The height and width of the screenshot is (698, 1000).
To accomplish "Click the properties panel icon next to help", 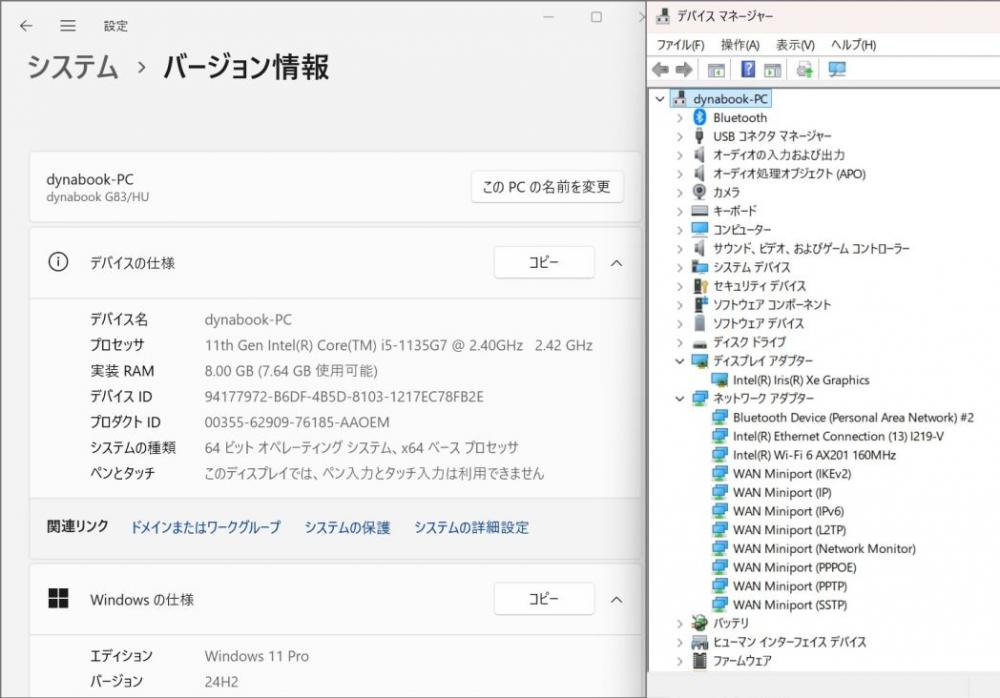I will (772, 70).
